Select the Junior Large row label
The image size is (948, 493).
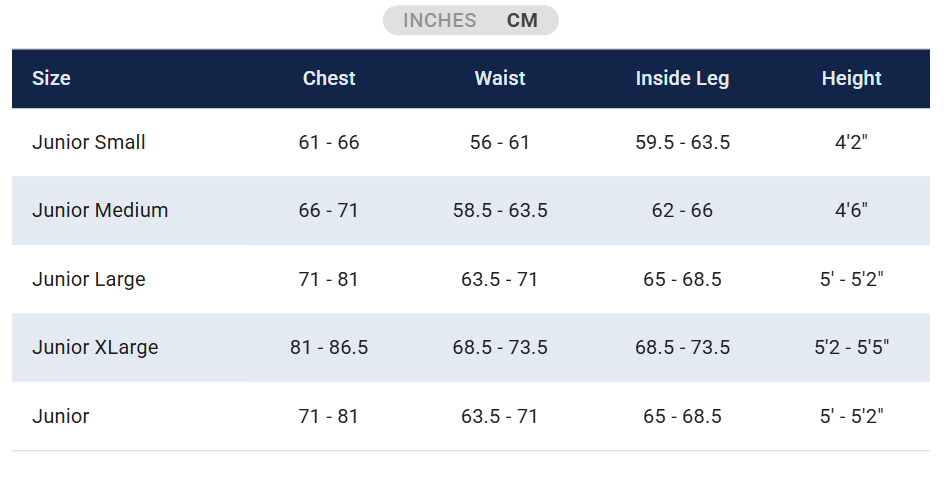click(89, 279)
